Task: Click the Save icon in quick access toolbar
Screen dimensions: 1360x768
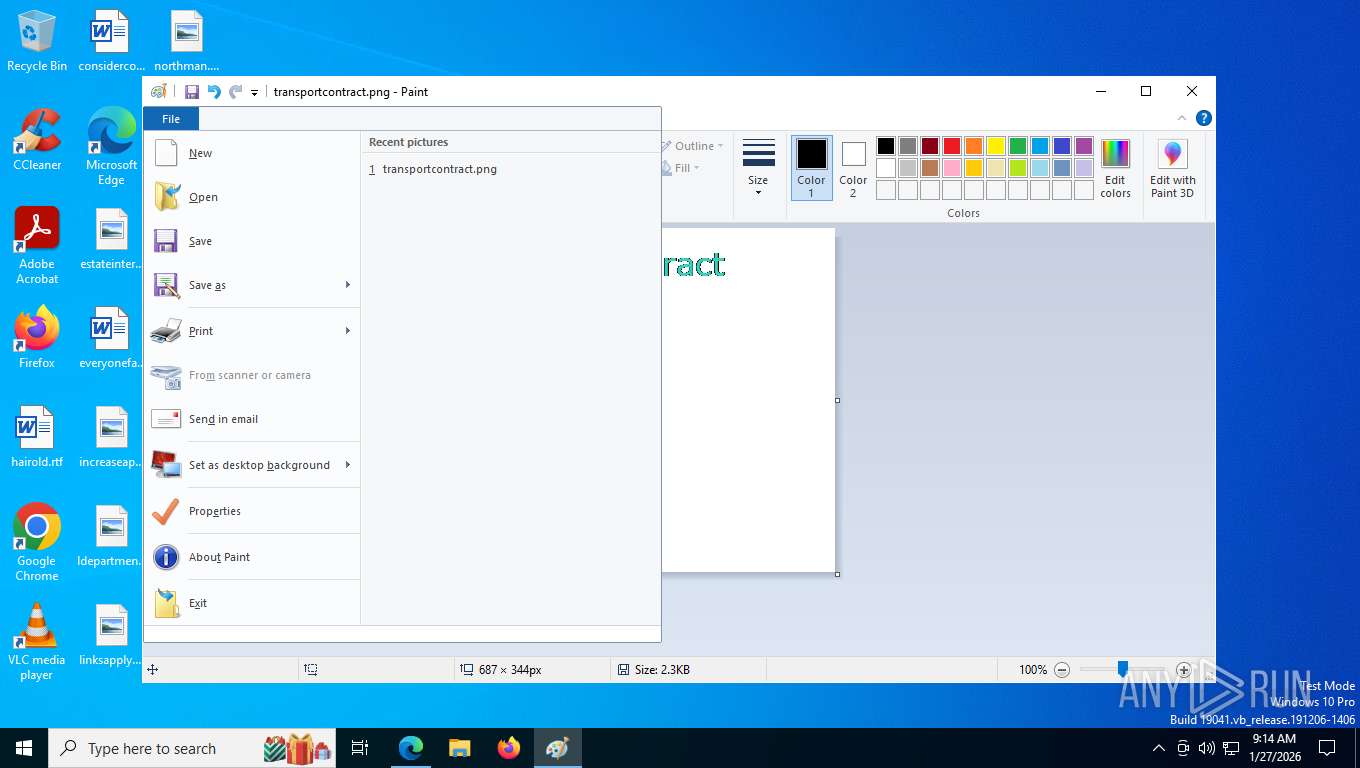Action: [191, 92]
